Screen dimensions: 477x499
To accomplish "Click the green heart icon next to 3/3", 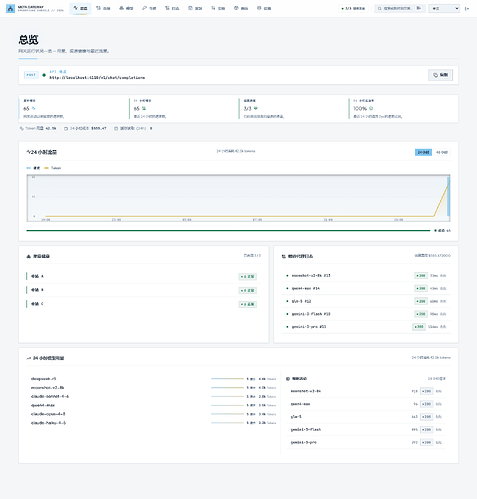I will tap(256, 108).
